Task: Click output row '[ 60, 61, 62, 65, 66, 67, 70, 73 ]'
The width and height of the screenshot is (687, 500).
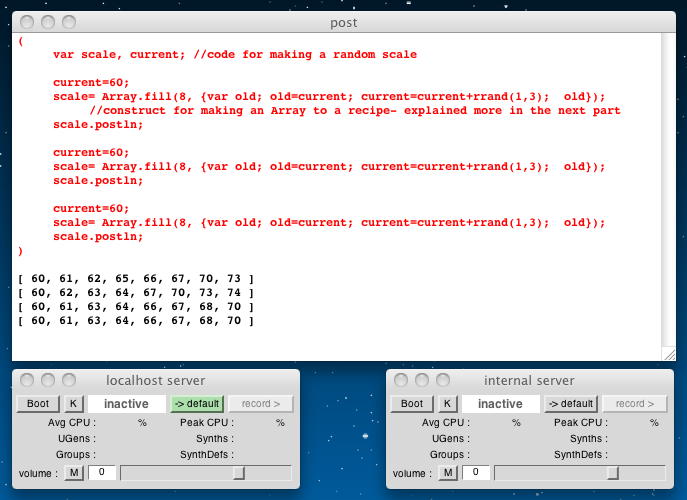Action: [136, 279]
